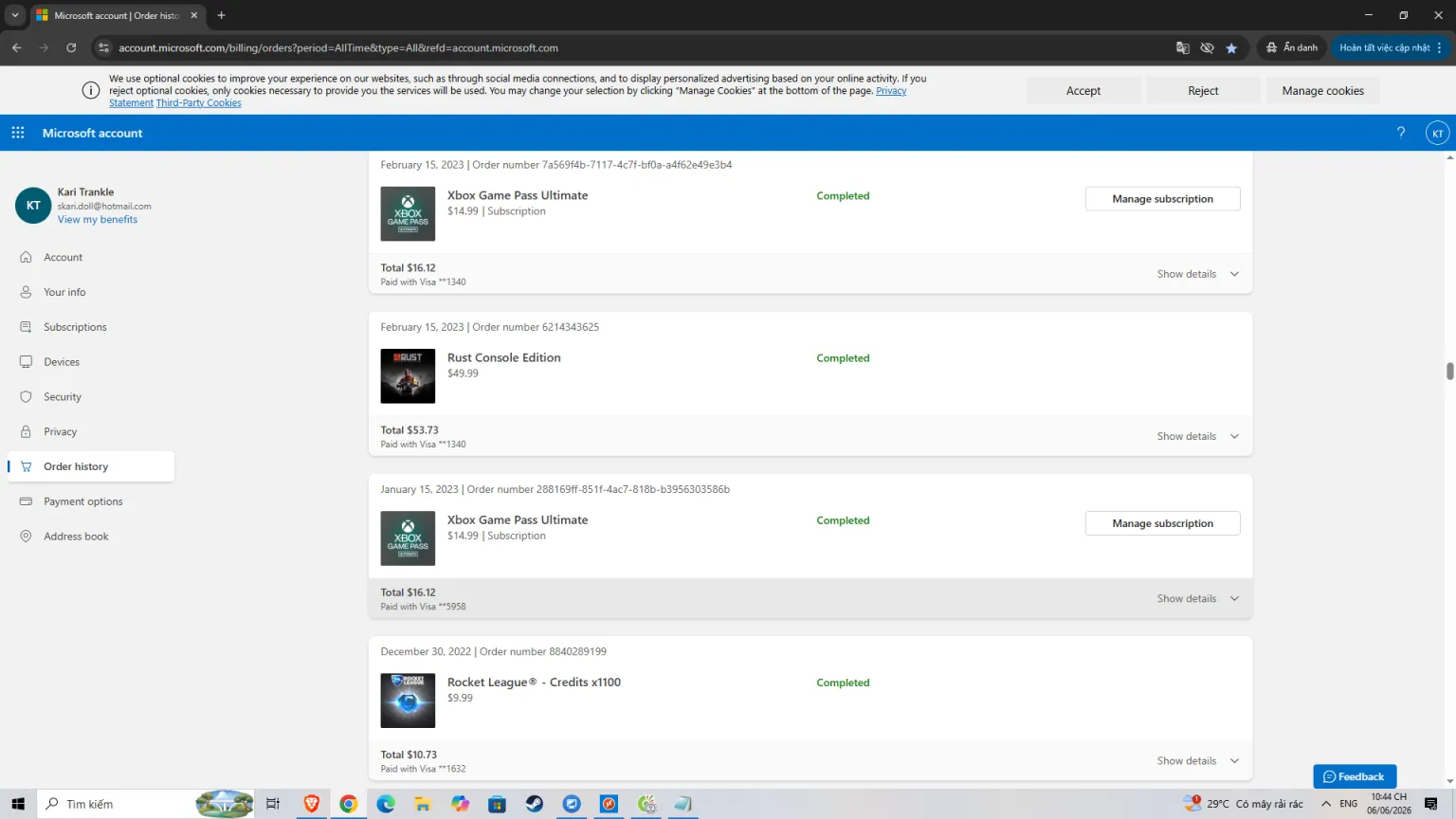Open the View my benefits link
Image resolution: width=1456 pixels, height=819 pixels.
click(x=98, y=220)
